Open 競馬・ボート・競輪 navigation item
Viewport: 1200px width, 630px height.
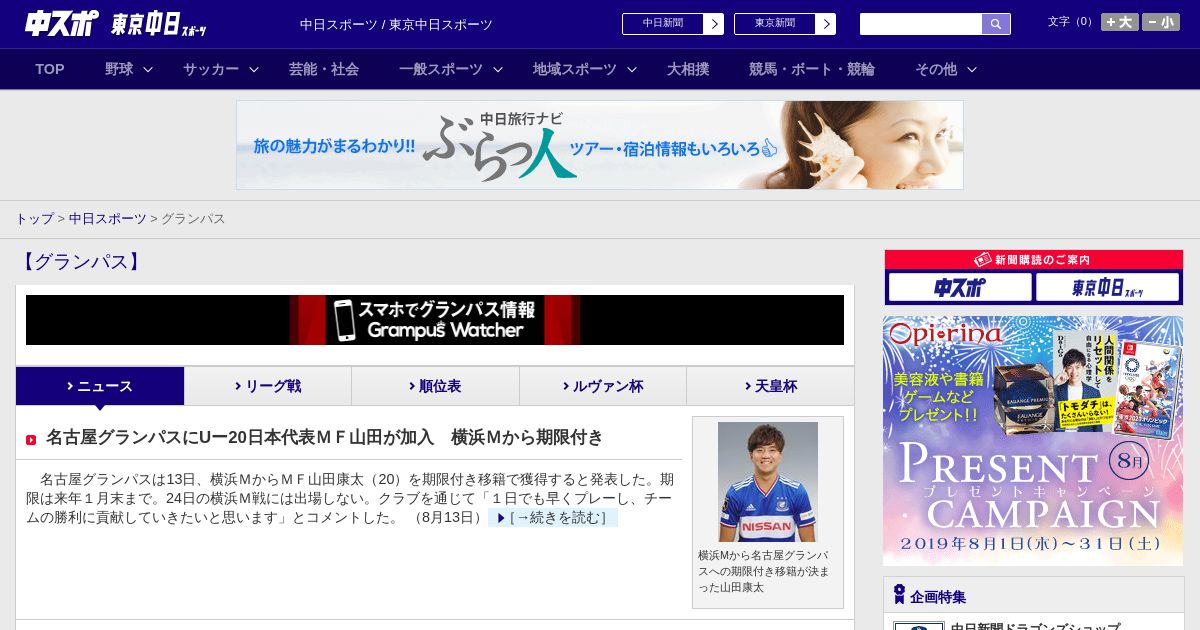tap(812, 69)
